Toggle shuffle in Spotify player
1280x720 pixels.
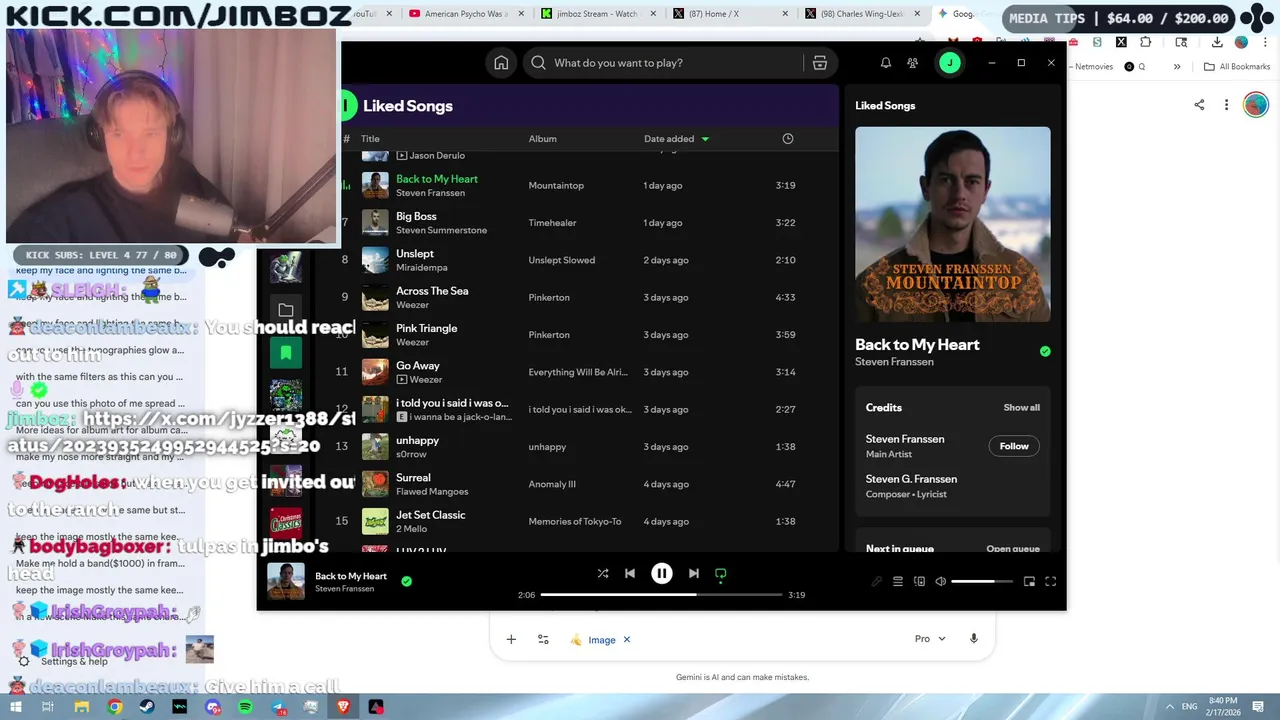(x=603, y=574)
